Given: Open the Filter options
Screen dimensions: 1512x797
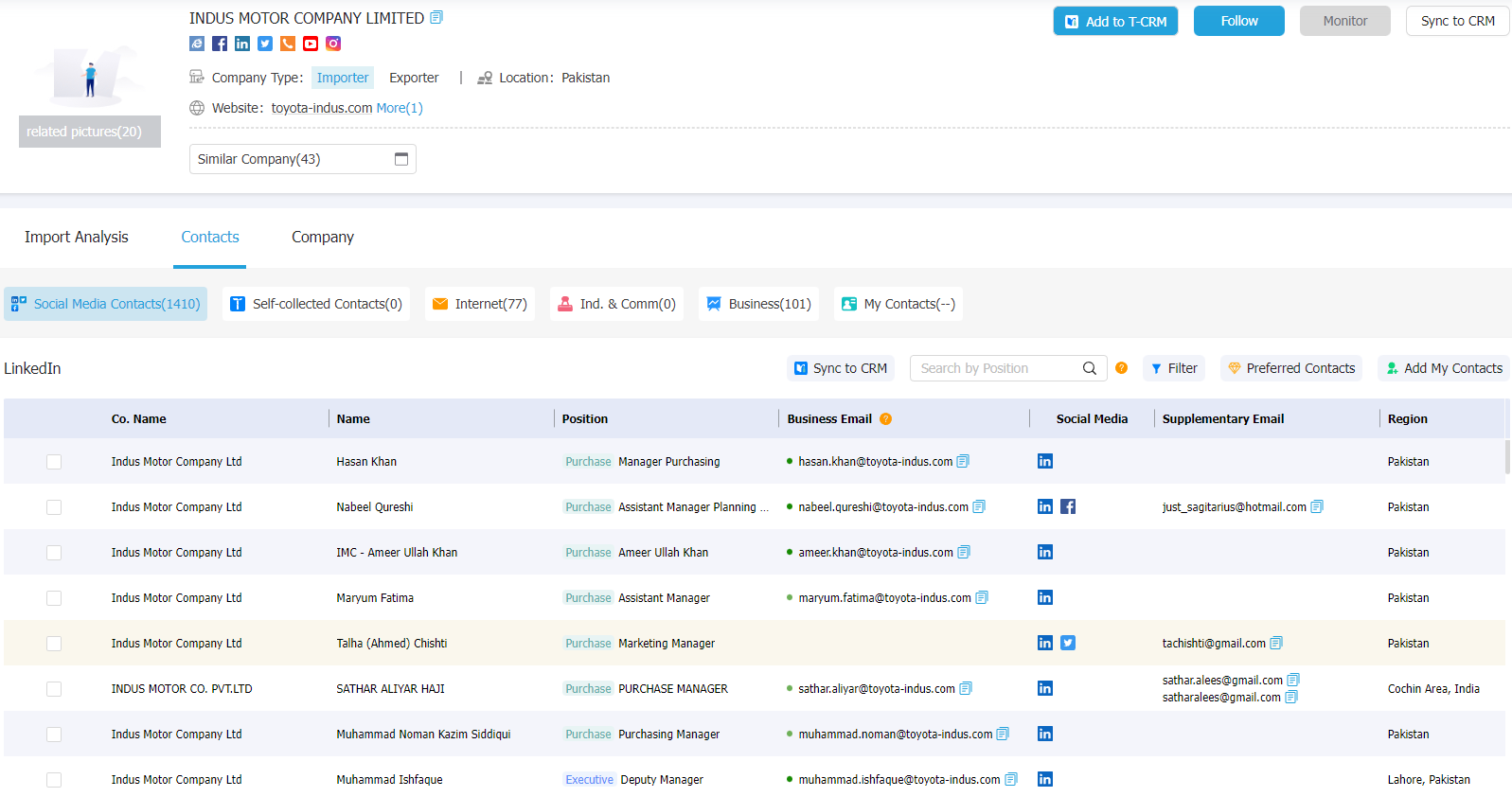Looking at the screenshot, I should click(x=1174, y=368).
